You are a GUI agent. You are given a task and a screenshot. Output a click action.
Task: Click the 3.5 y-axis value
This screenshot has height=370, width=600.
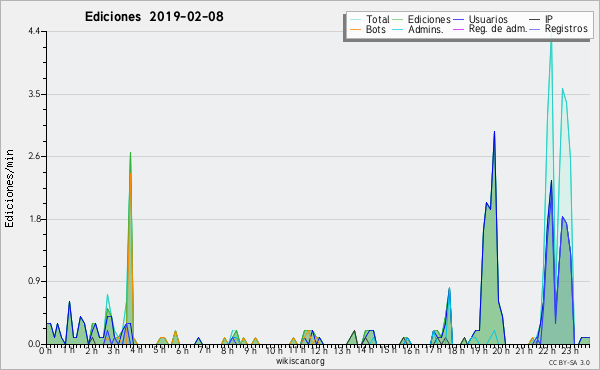click(34, 94)
